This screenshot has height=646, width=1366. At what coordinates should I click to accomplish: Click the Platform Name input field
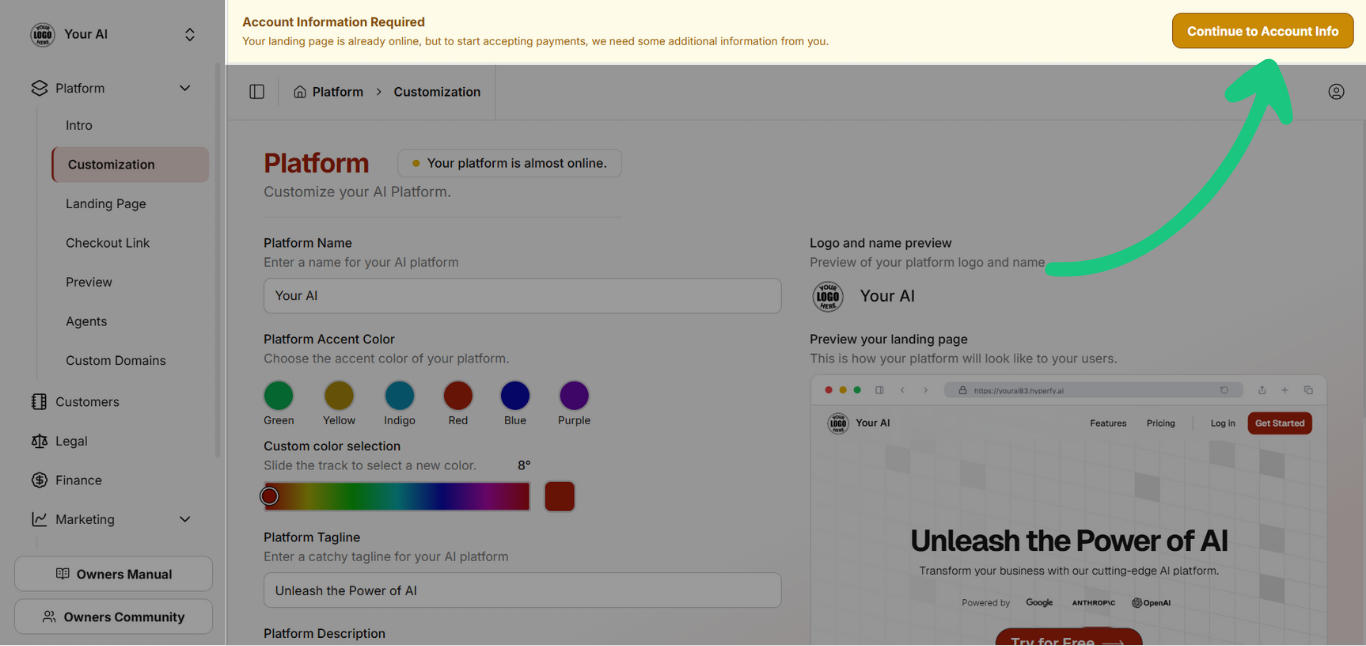coord(522,296)
